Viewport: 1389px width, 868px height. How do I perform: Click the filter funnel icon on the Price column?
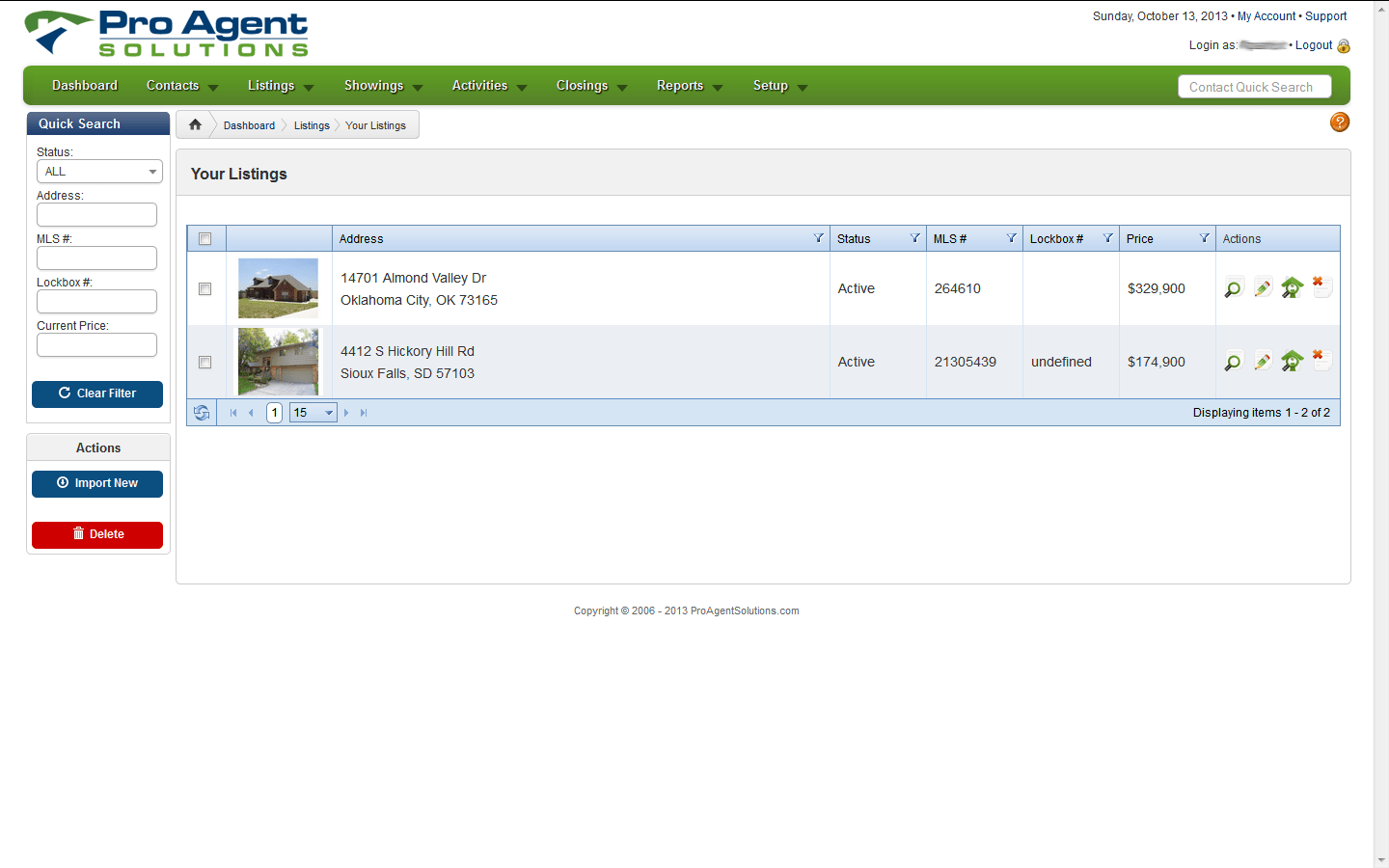point(1204,237)
